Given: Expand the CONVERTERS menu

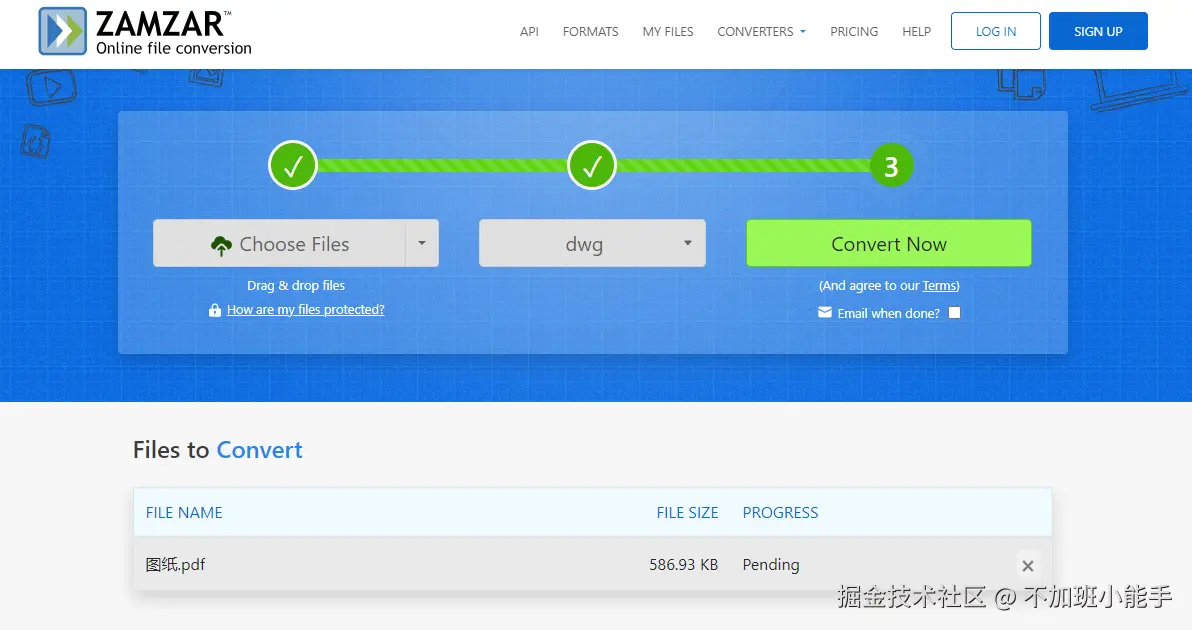Looking at the screenshot, I should tap(761, 32).
